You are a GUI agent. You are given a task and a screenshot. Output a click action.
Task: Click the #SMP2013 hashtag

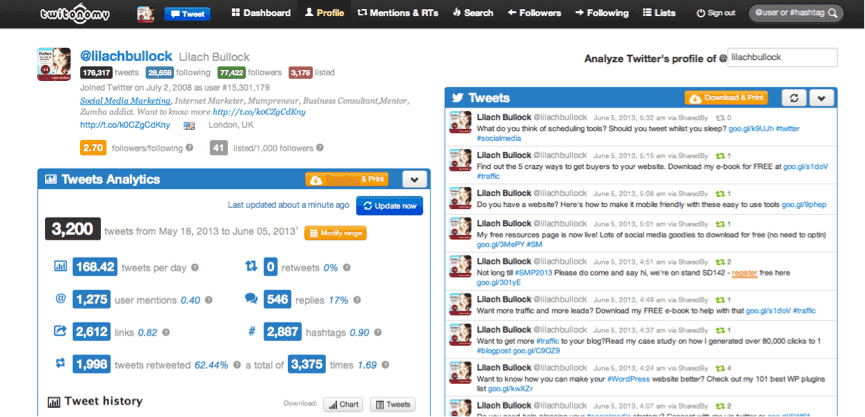click(x=533, y=272)
